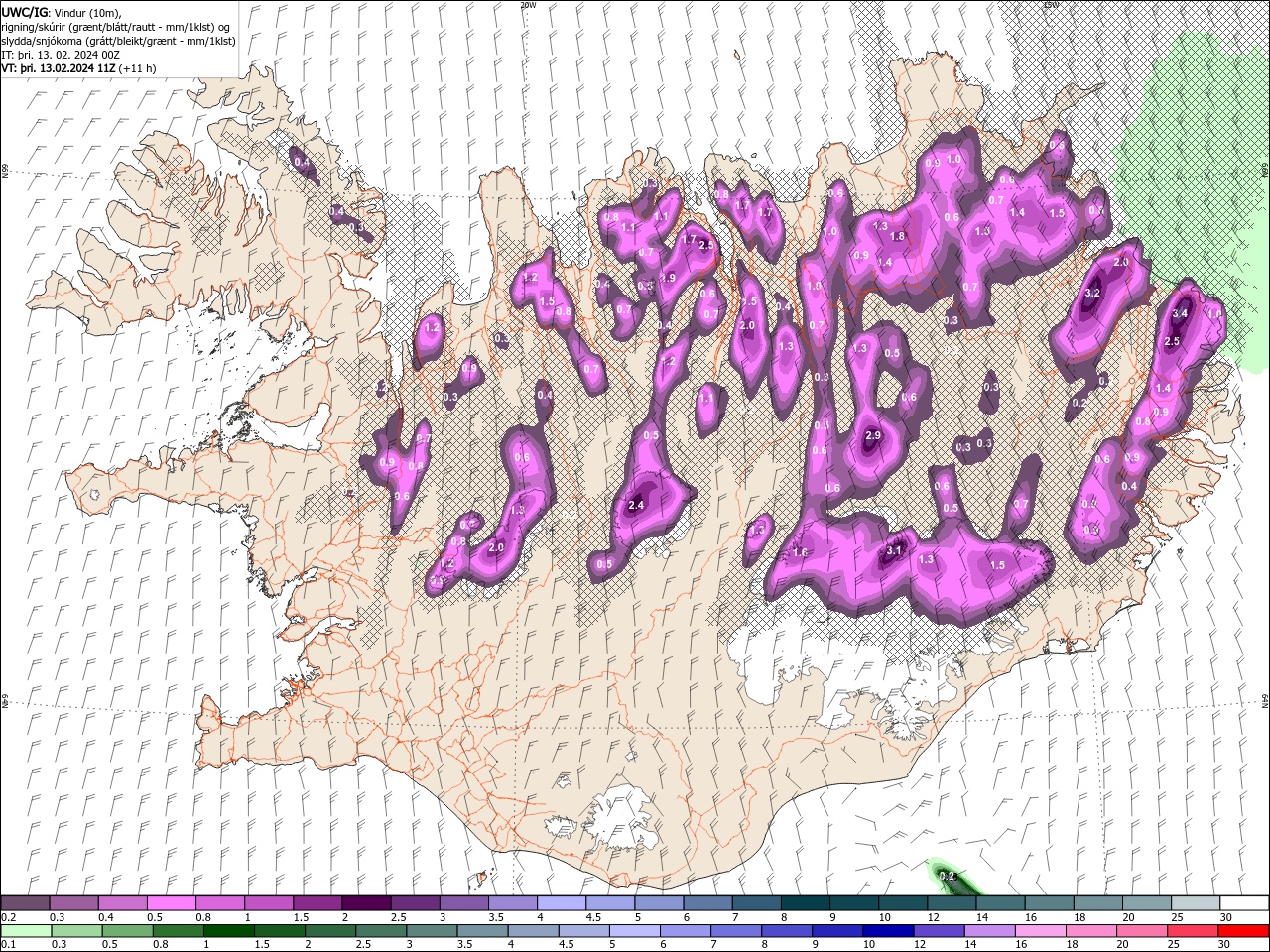Click the upper legend swatch between 0.2 and 0.3
1270x952 pixels.
pyautogui.click(x=25, y=903)
